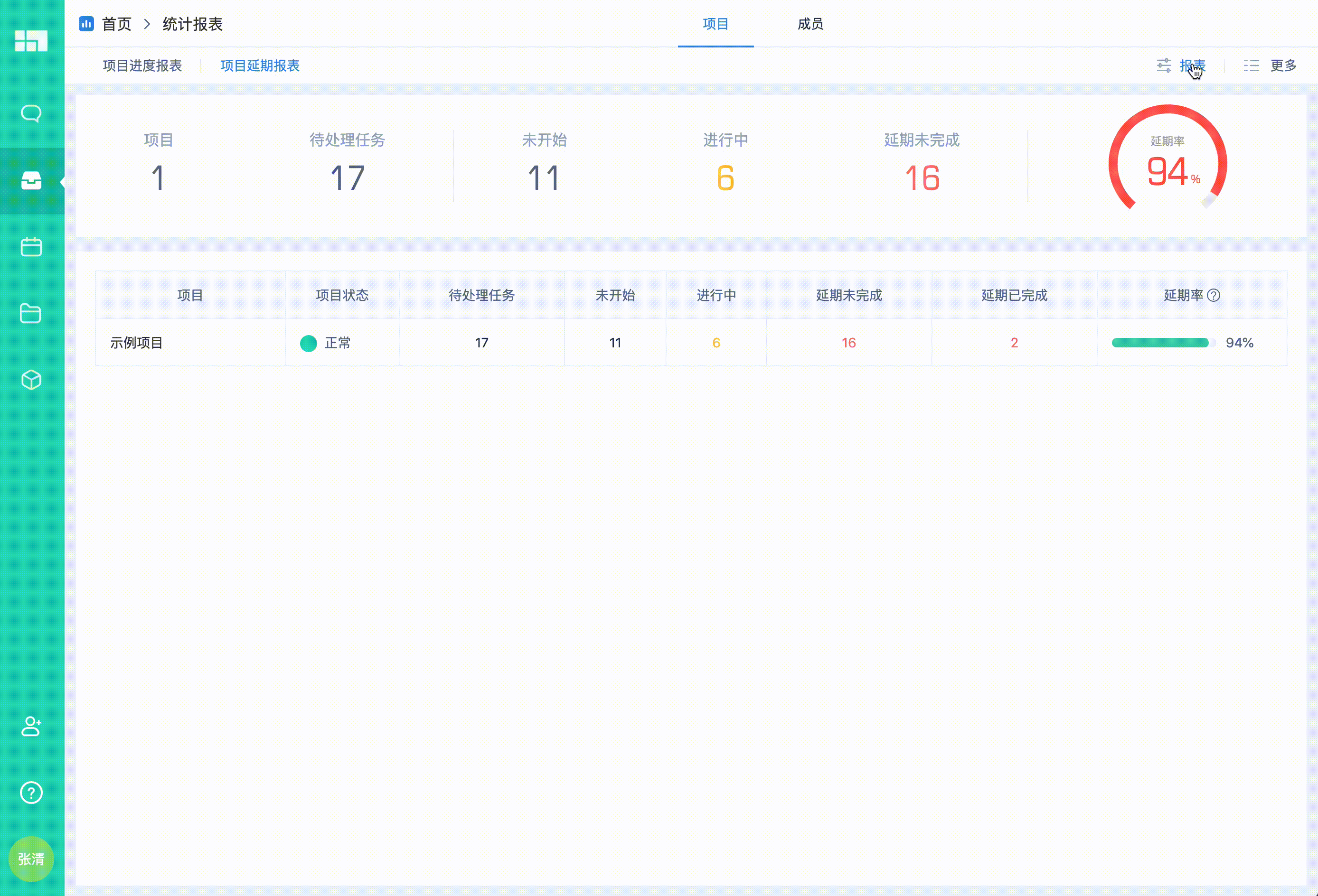1318x896 pixels.
Task: Select the inbox tray sidebar icon
Action: click(x=31, y=181)
